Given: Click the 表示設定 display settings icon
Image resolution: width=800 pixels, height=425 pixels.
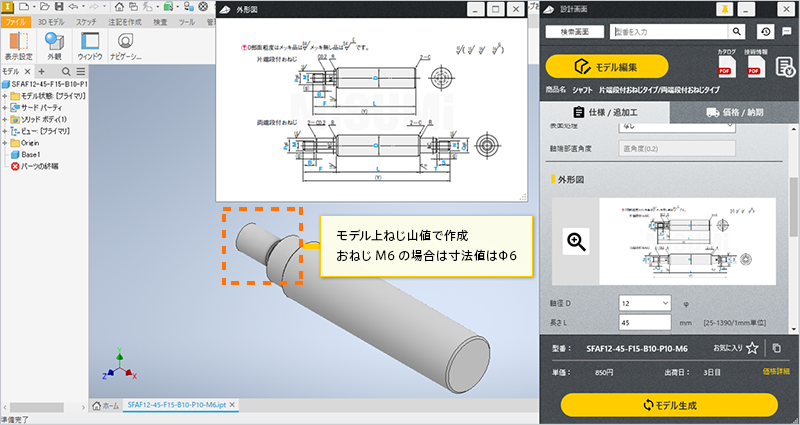Looking at the screenshot, I should [17, 43].
